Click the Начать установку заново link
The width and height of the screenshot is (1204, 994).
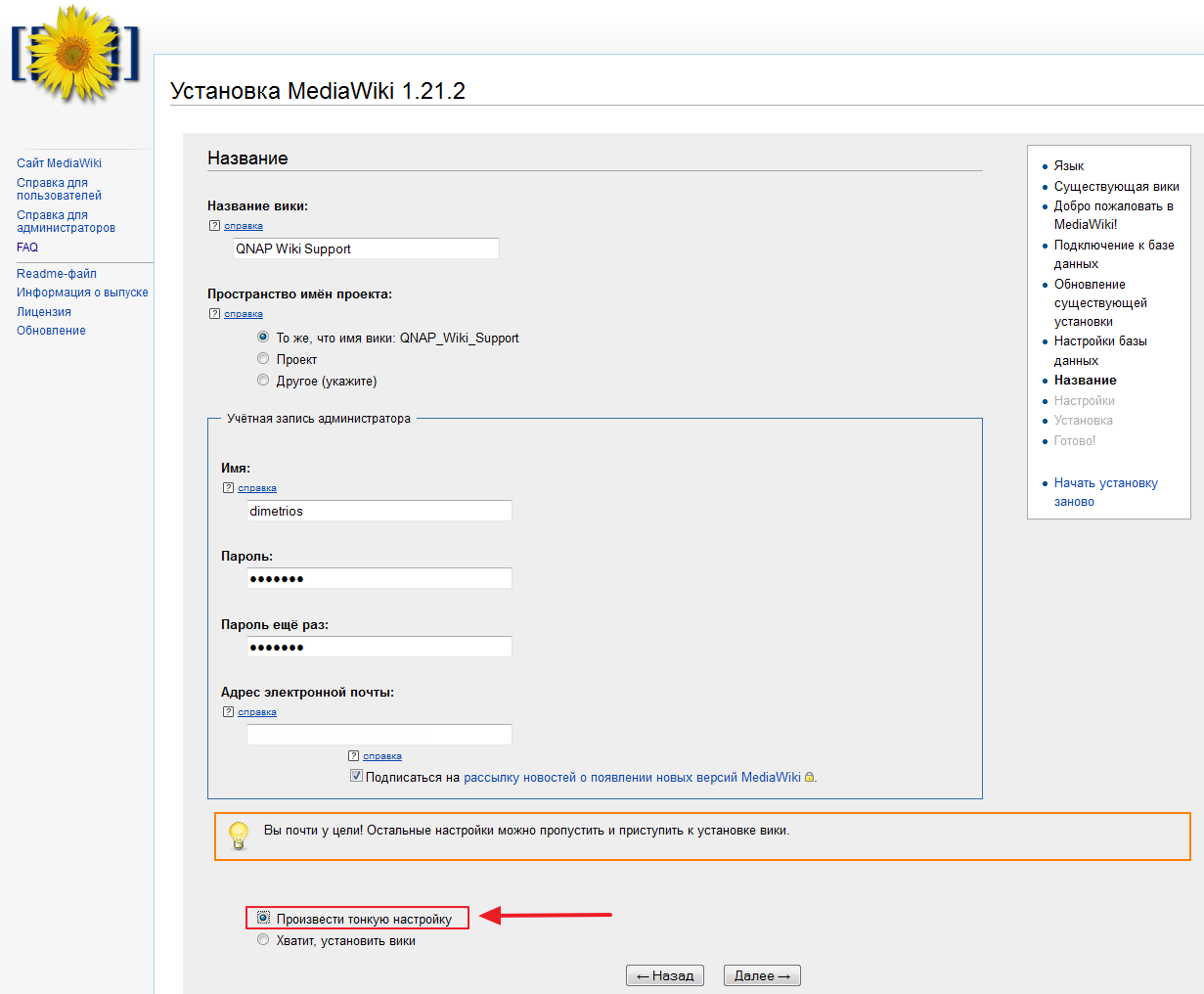click(x=1106, y=492)
